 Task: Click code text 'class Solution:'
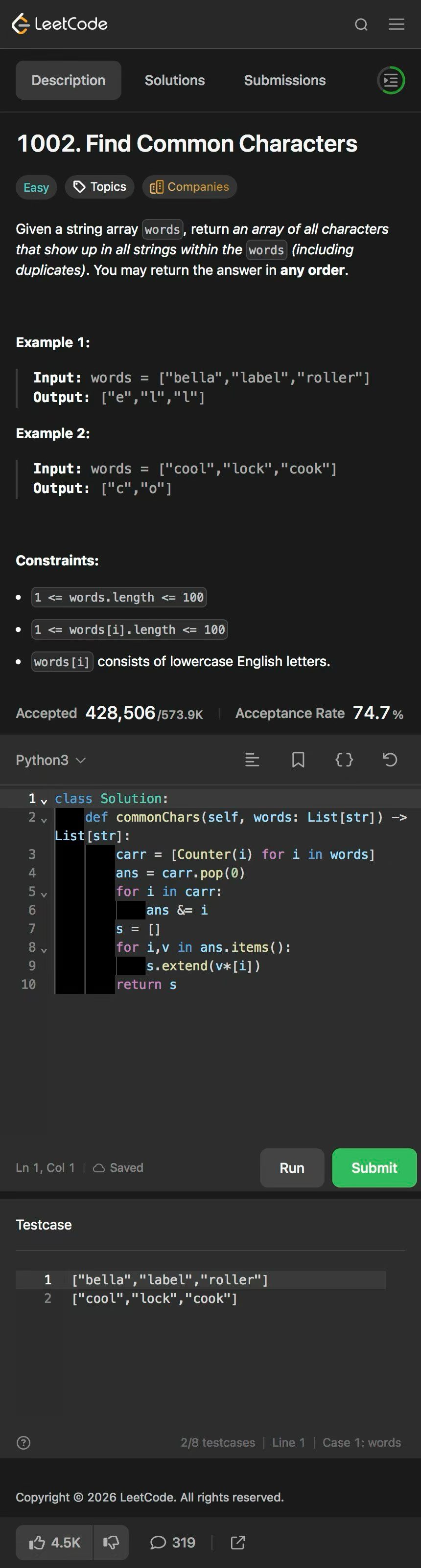pyautogui.click(x=112, y=798)
